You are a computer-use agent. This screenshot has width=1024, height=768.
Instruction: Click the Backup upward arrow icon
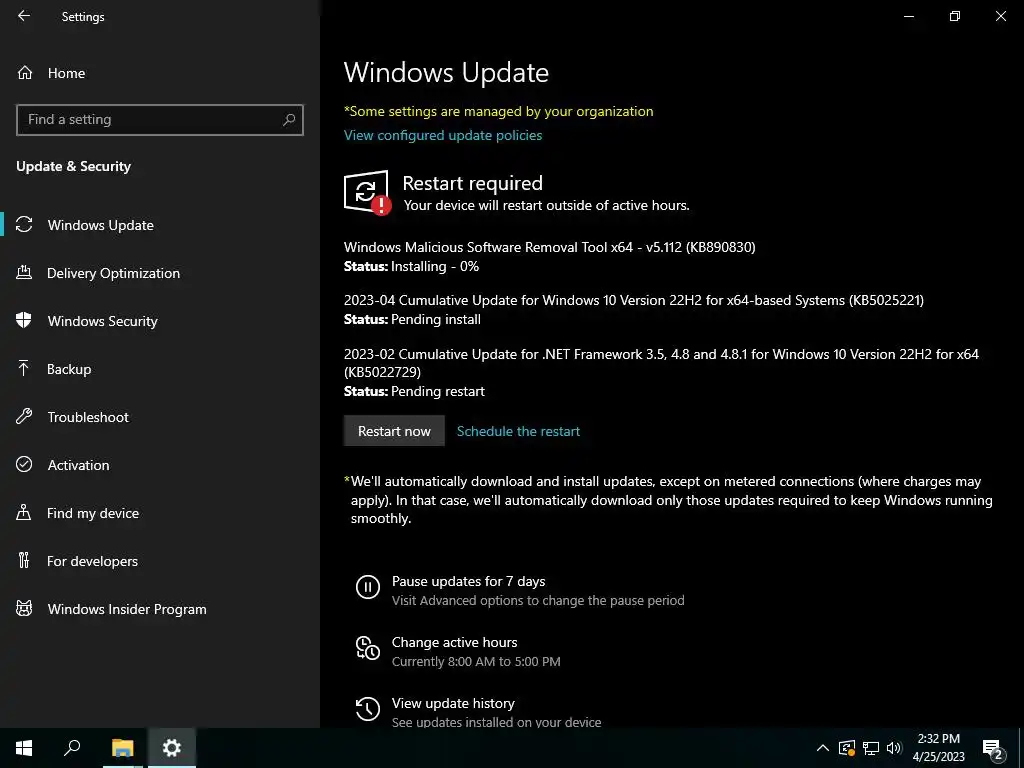[x=24, y=368]
